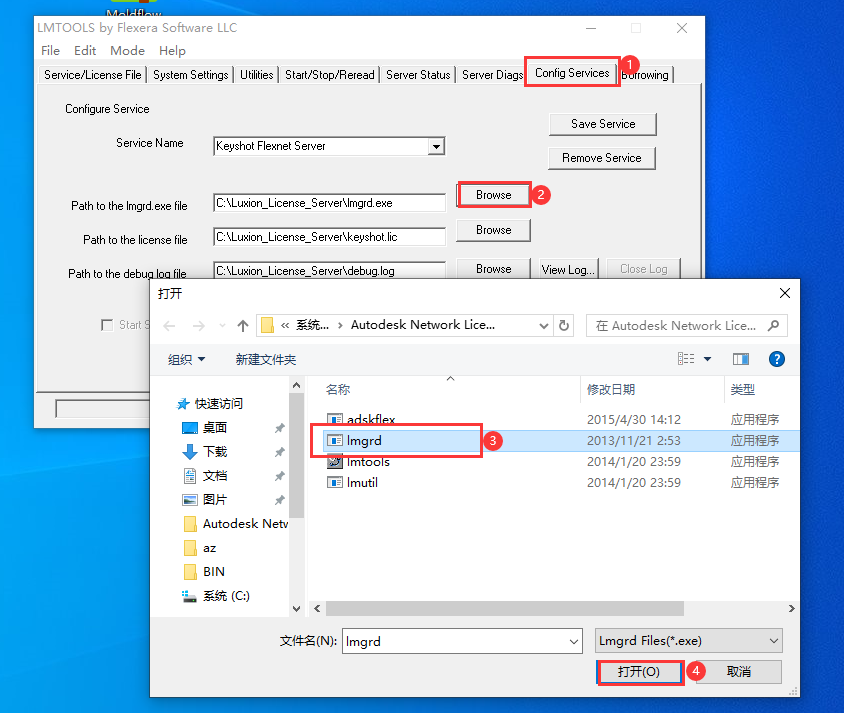Click the help question mark icon

point(776,359)
